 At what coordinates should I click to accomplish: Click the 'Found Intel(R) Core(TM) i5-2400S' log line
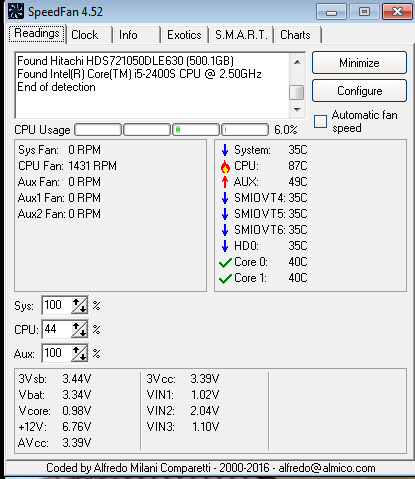click(139, 74)
